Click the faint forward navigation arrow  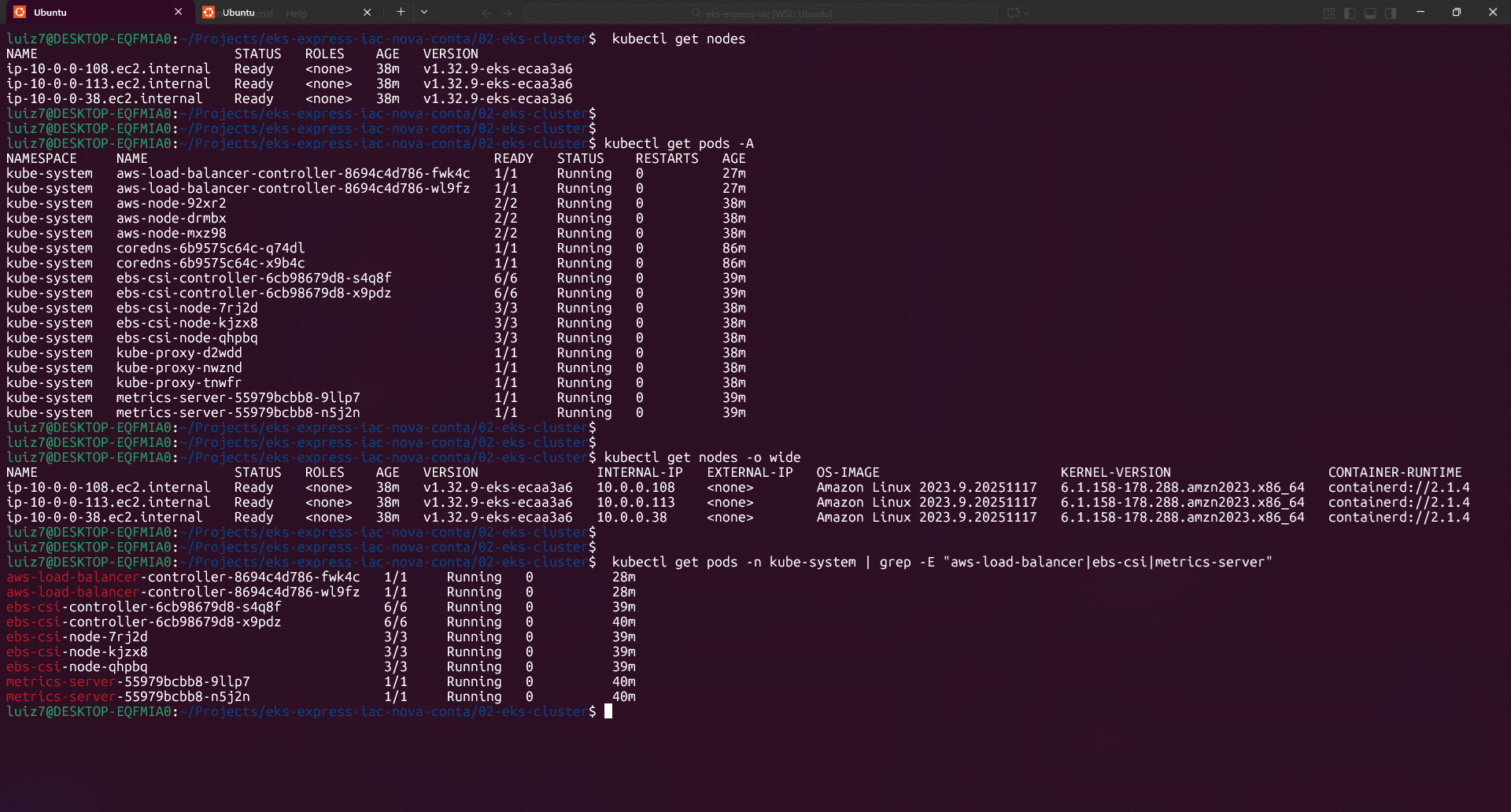pyautogui.click(x=508, y=13)
